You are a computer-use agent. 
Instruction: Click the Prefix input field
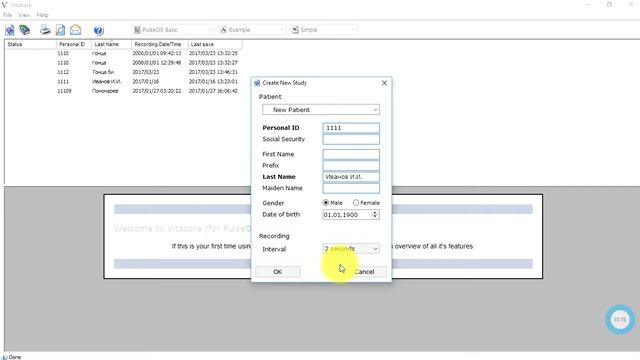pos(351,165)
